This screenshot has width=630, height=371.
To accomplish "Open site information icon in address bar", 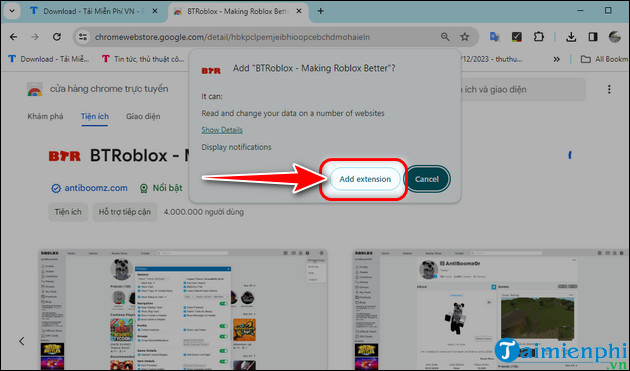I will (83, 37).
